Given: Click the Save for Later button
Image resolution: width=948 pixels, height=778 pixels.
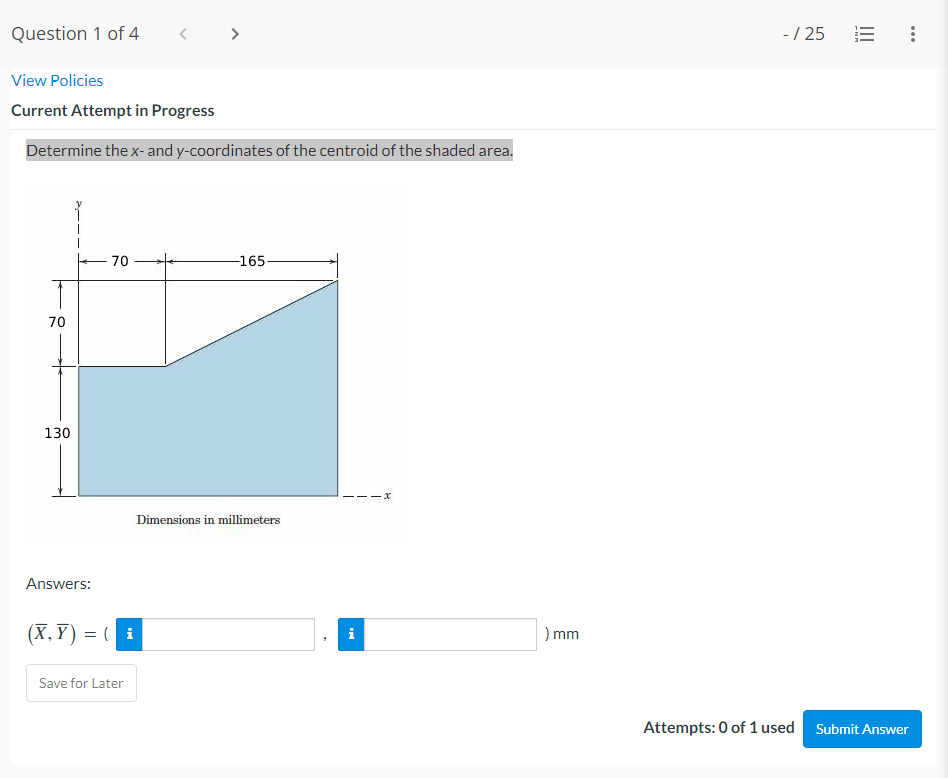Looking at the screenshot, I should tap(81, 683).
